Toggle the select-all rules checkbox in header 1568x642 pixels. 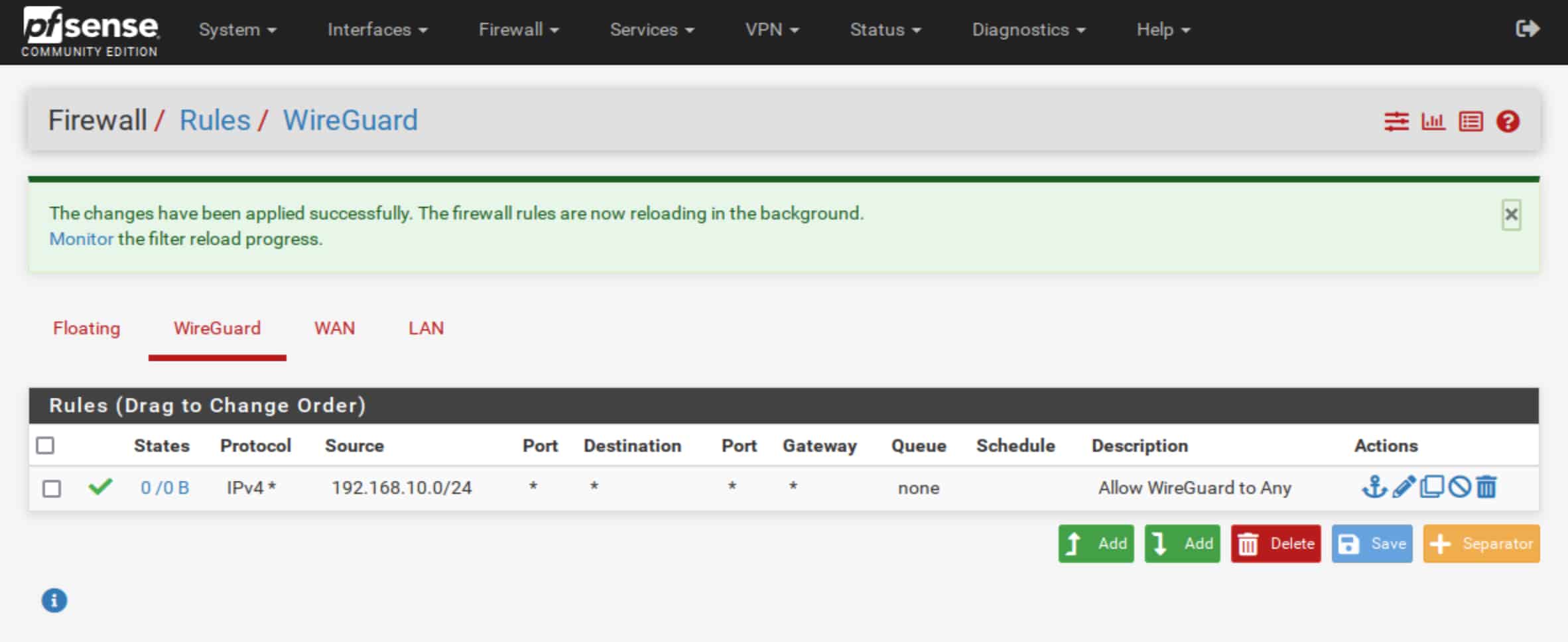45,445
